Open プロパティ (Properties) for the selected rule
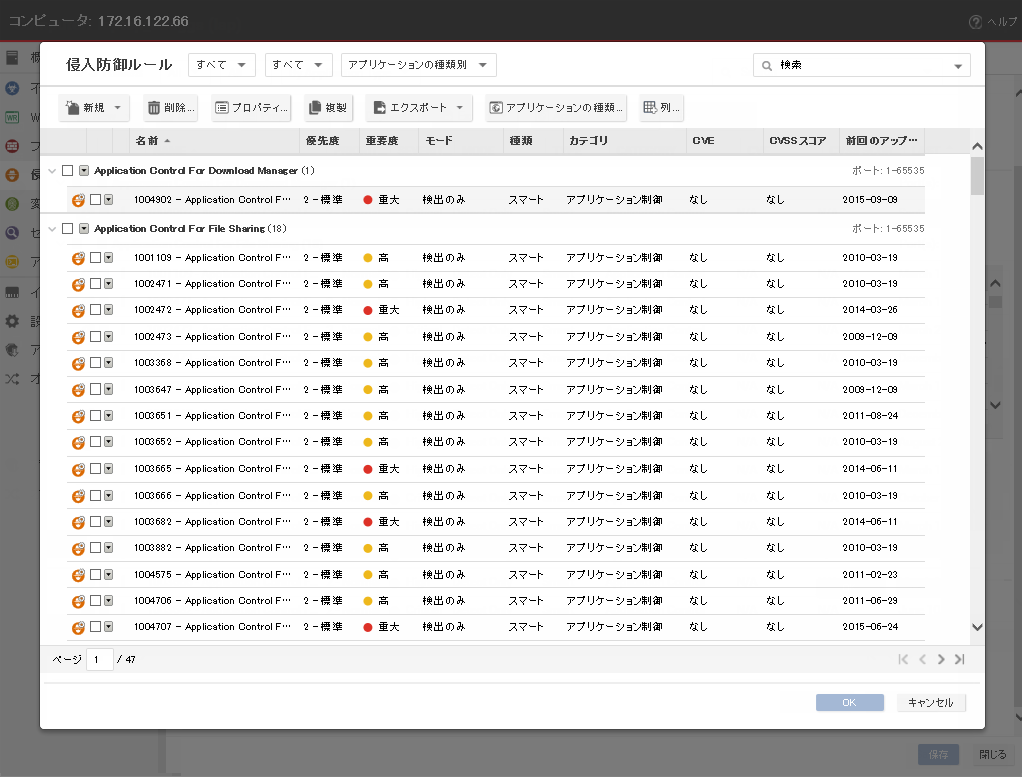 tap(251, 108)
